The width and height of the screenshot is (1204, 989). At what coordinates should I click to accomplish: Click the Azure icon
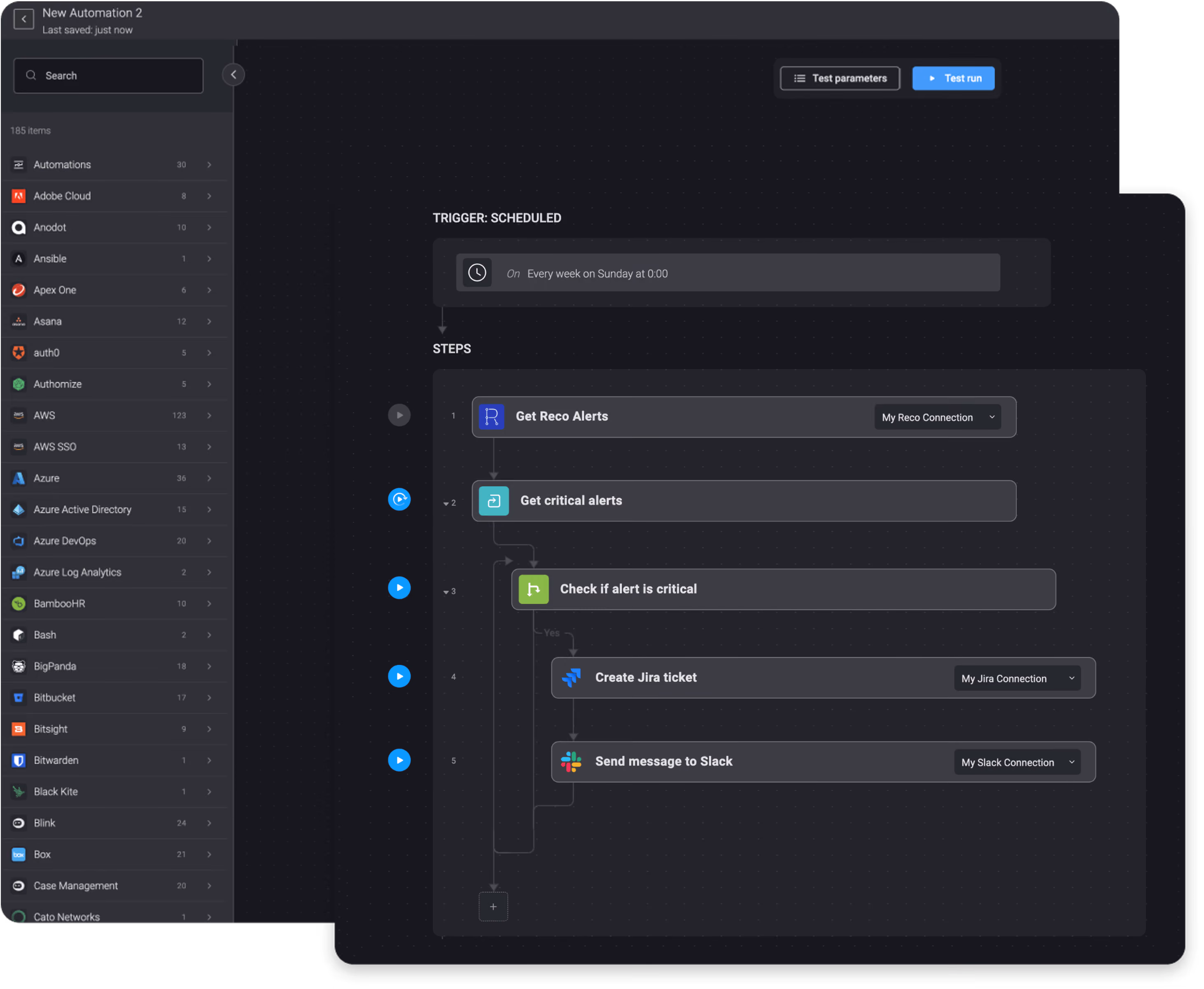[19, 479]
